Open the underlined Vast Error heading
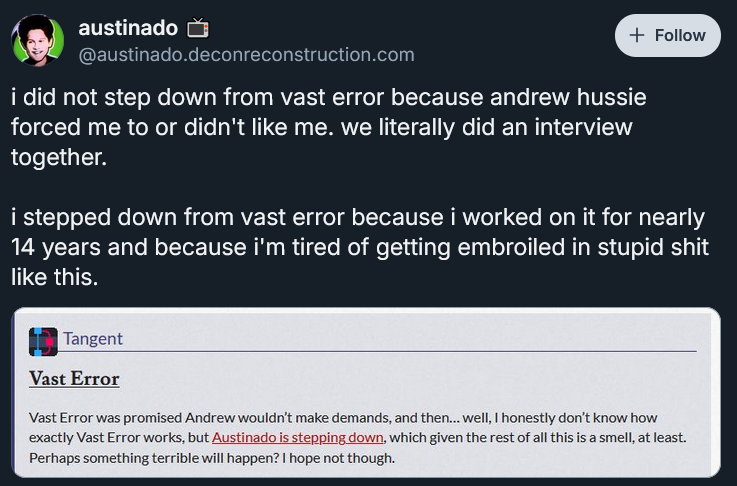The image size is (737, 486). [x=74, y=379]
